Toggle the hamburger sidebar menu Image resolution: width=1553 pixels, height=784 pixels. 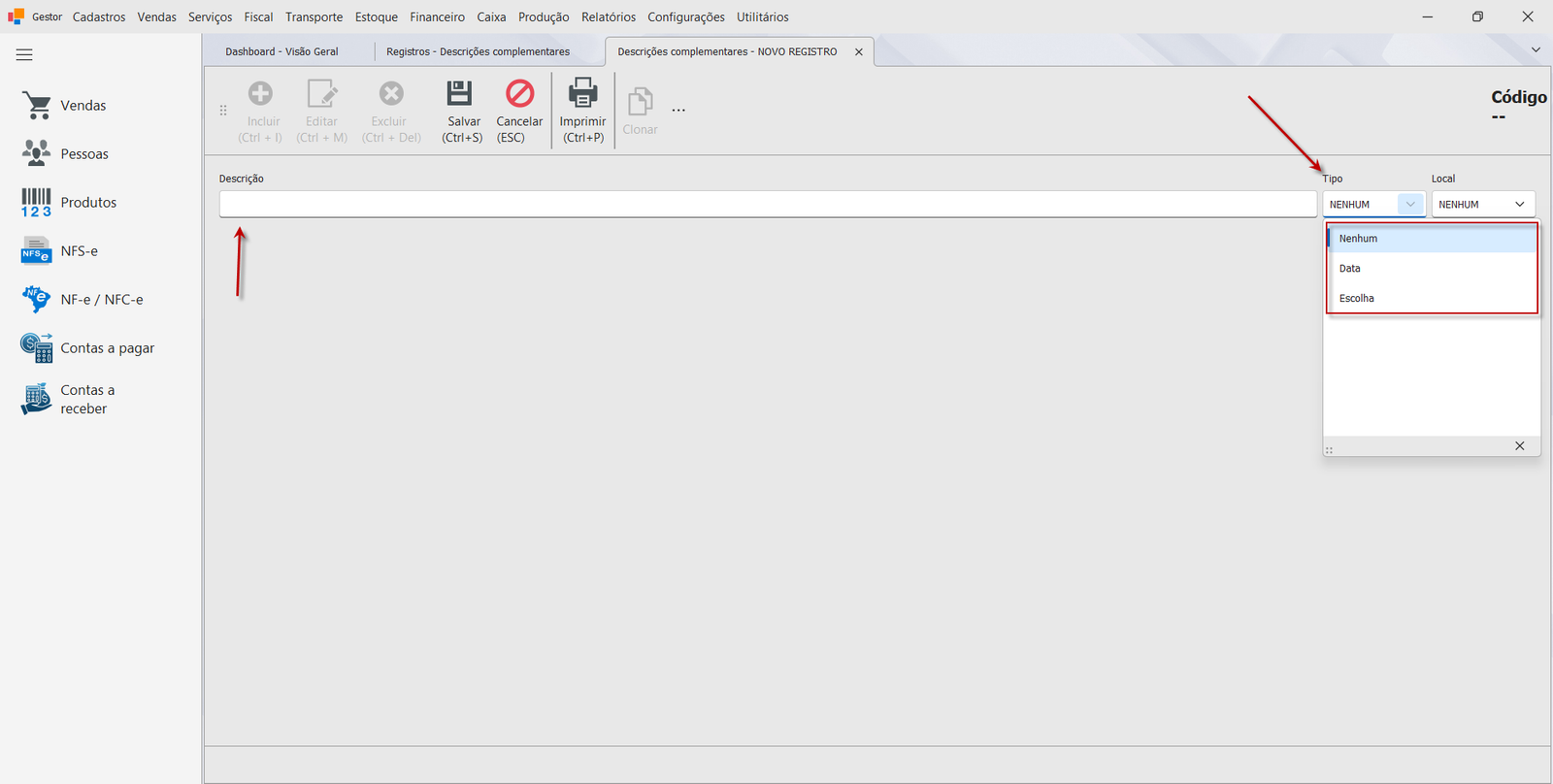click(x=24, y=55)
